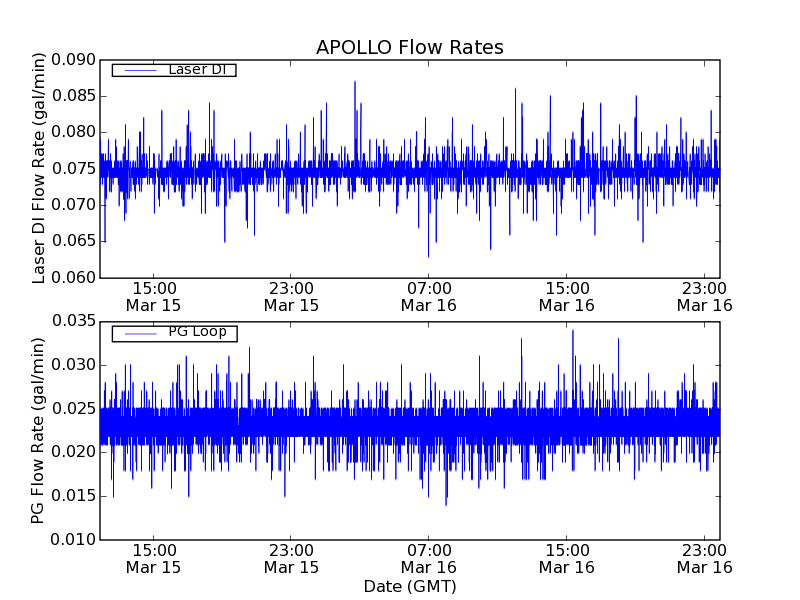This screenshot has height=600, width=800.
Task: Click the PG Flow Rate y-axis label
Action: point(40,430)
